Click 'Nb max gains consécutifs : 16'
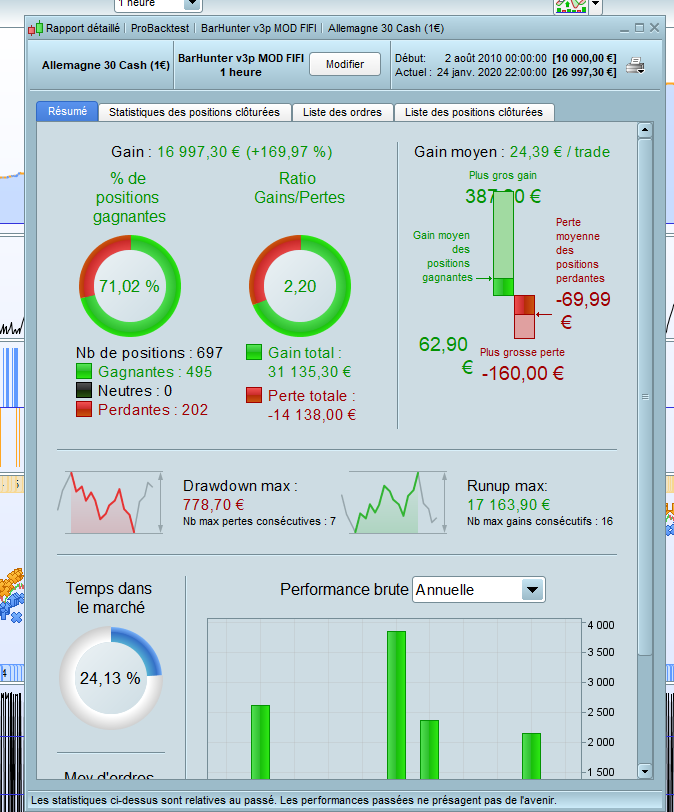This screenshot has width=674, height=812. click(539, 521)
